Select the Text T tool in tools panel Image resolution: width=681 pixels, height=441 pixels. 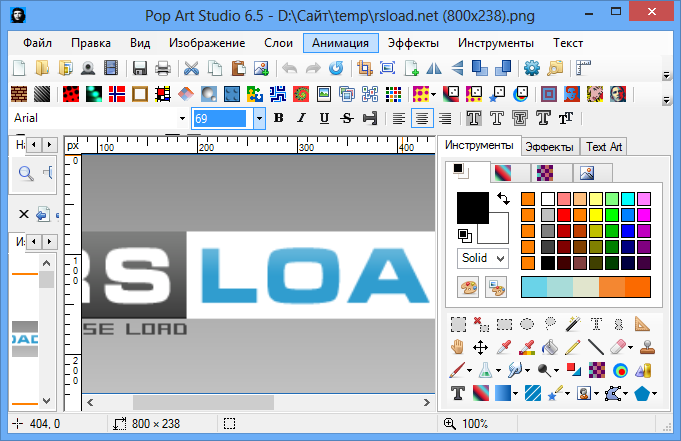point(457,393)
